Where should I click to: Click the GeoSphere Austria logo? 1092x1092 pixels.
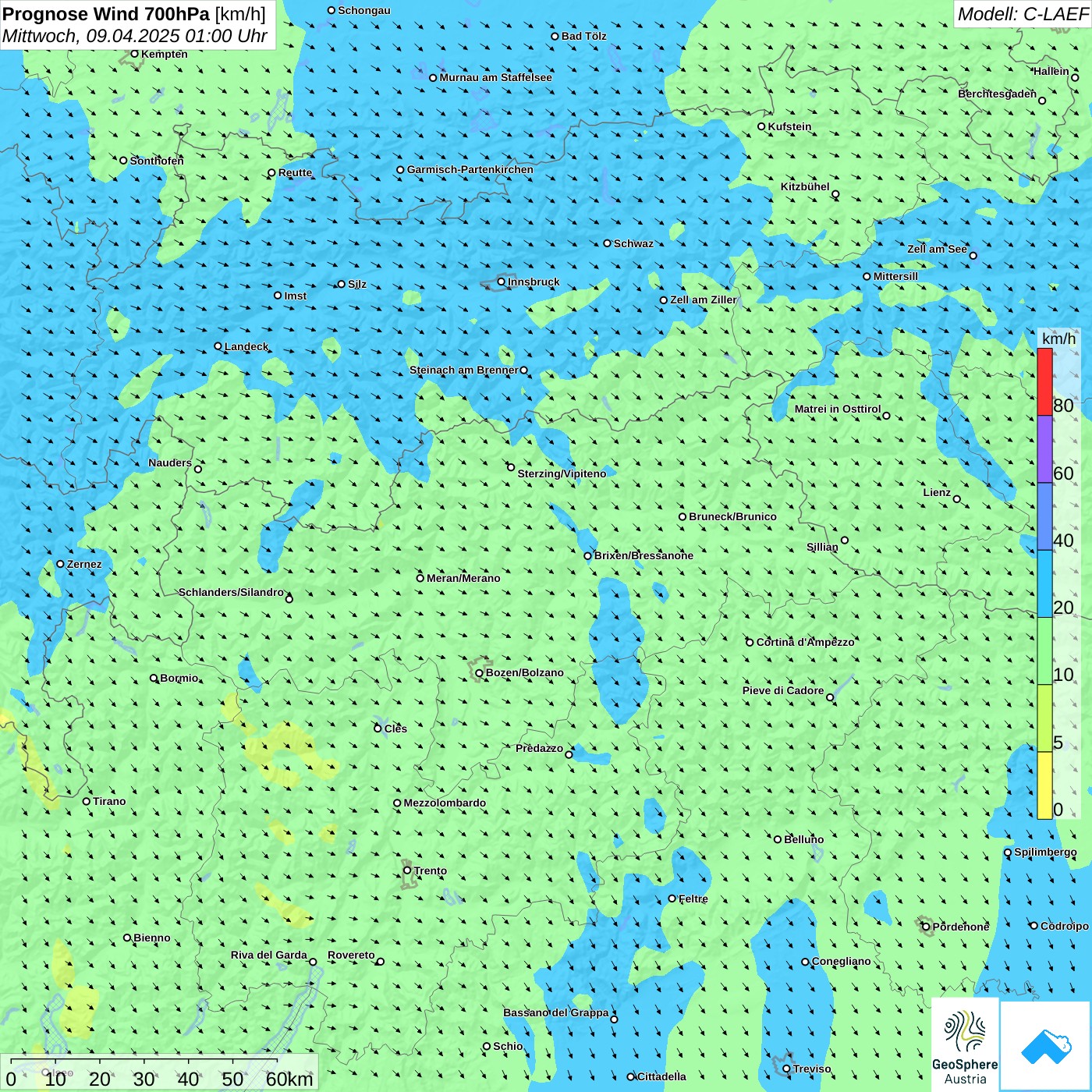(x=965, y=1046)
